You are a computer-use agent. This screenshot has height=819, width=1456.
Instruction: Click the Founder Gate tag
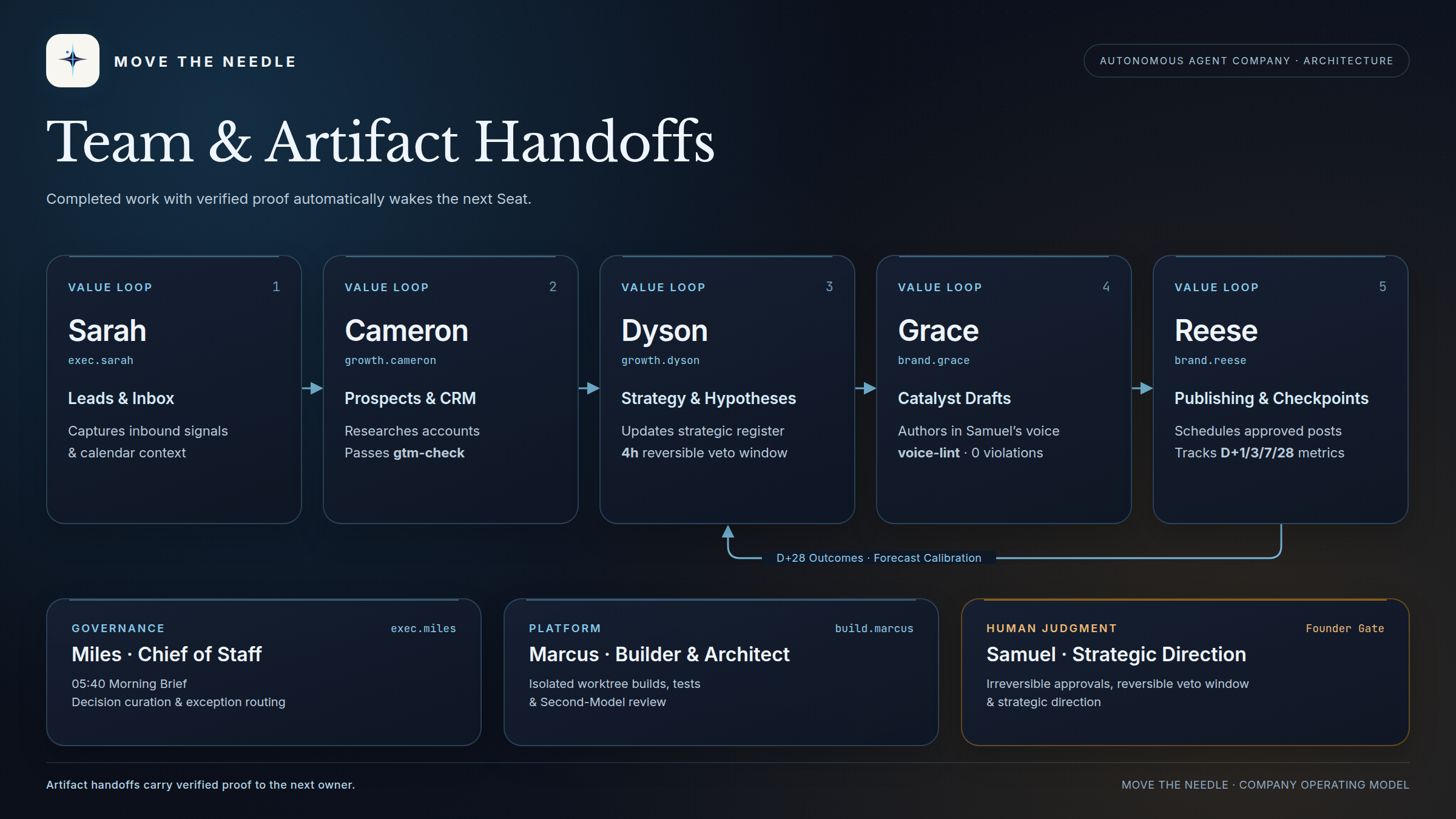[x=1345, y=629]
